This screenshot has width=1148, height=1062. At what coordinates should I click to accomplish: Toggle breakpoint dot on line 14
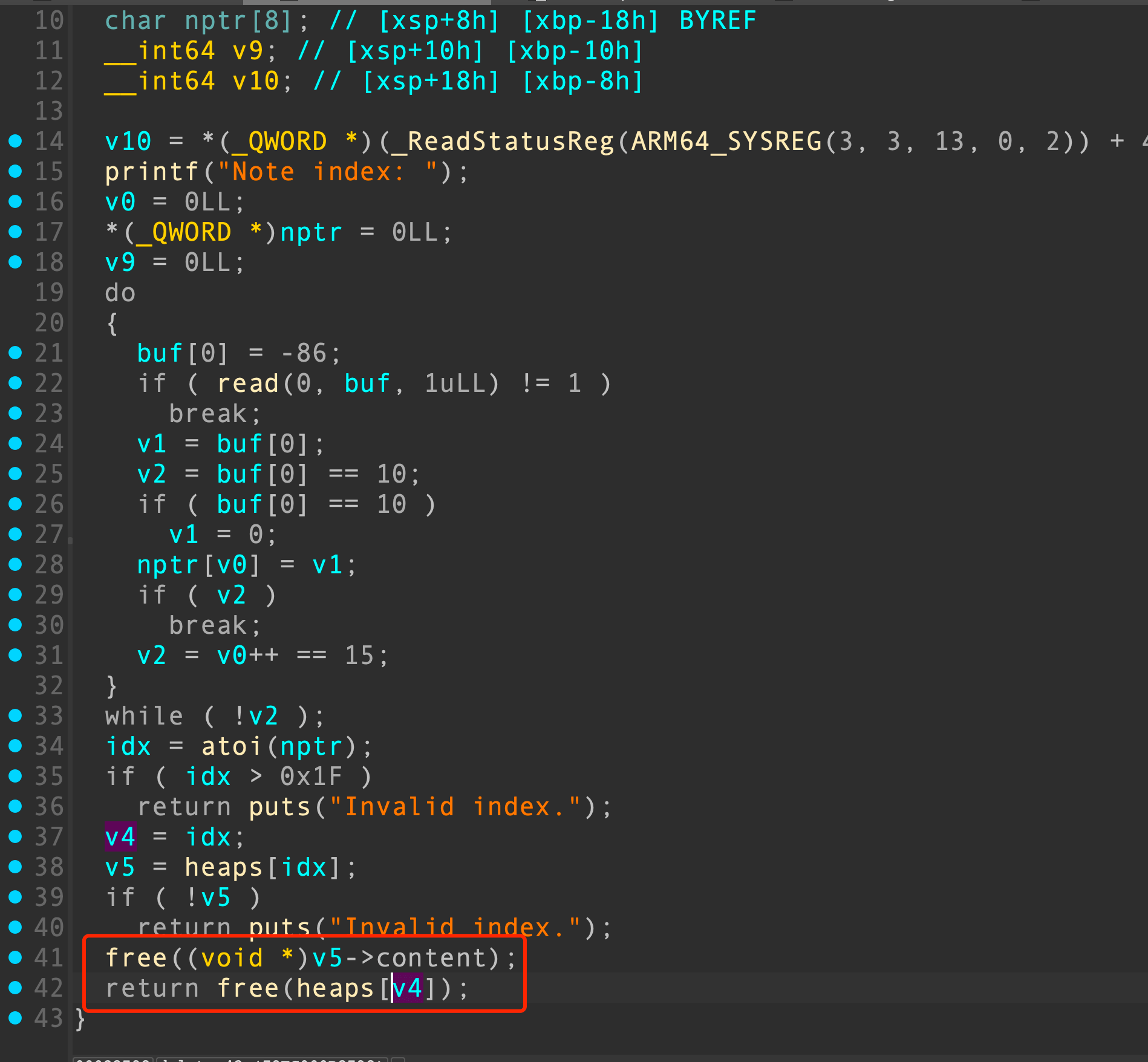click(15, 142)
